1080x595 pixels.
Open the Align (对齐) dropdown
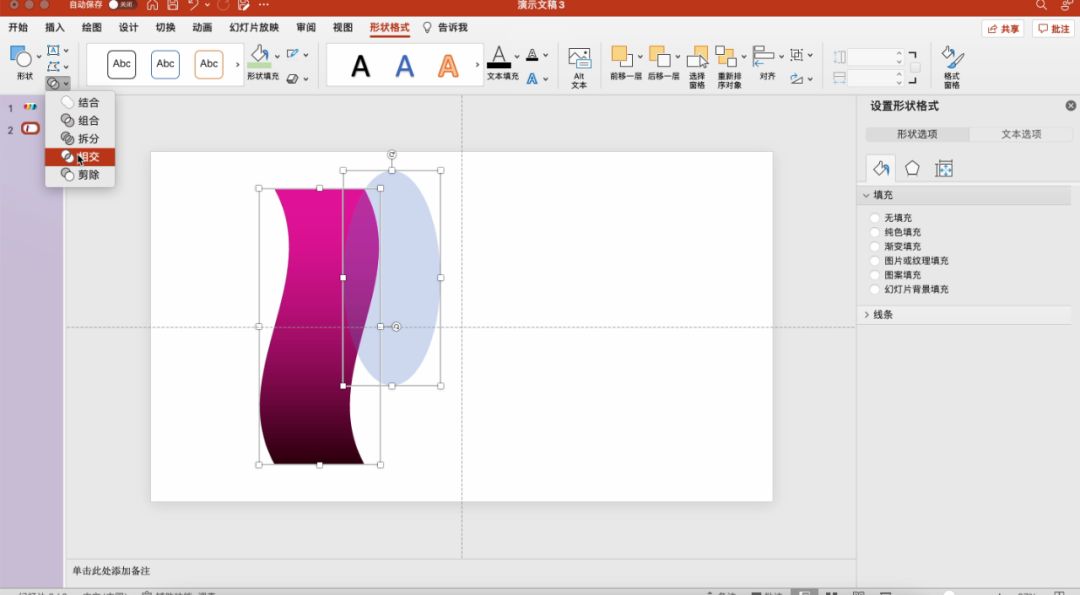767,58
